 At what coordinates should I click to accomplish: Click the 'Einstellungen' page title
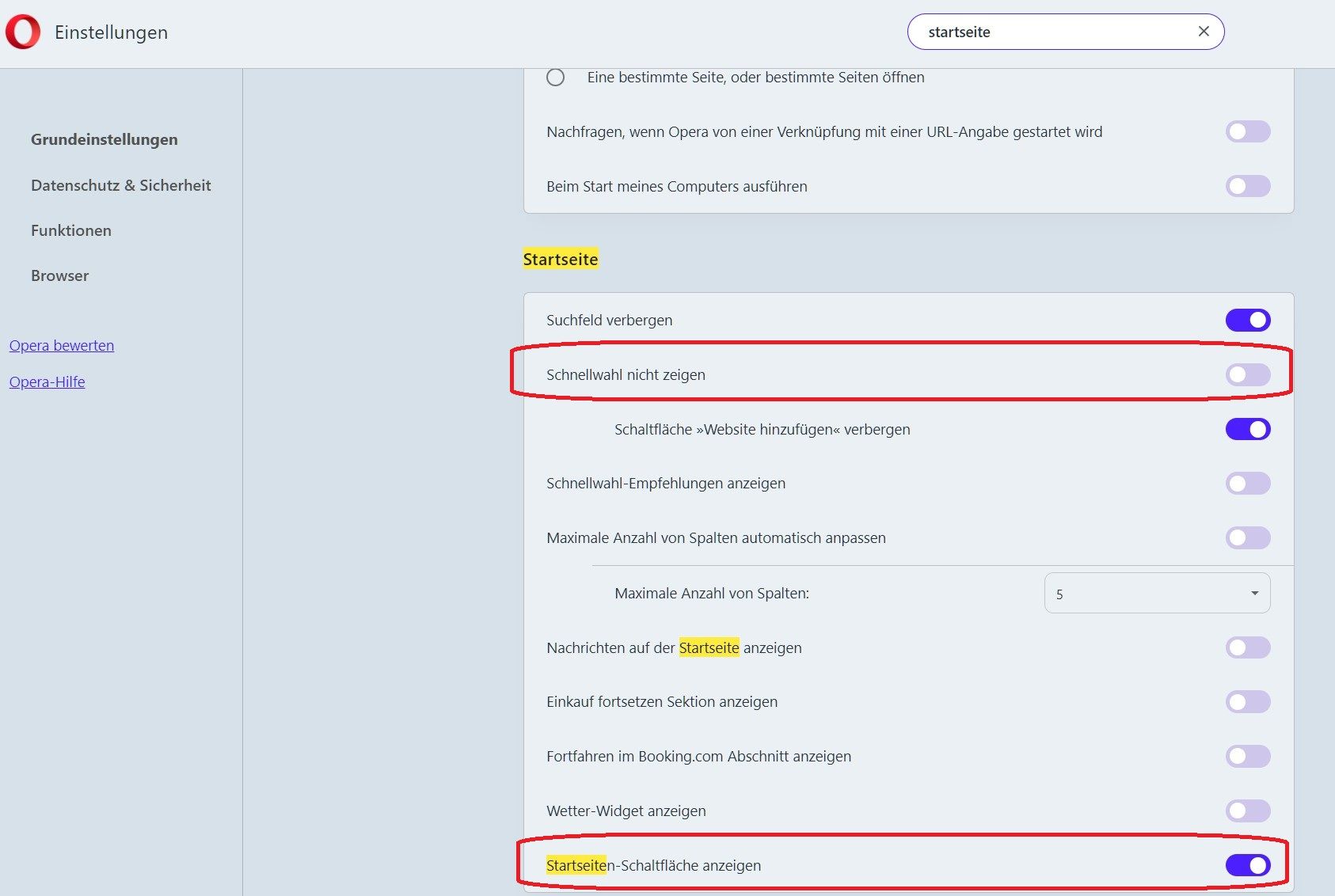point(112,32)
